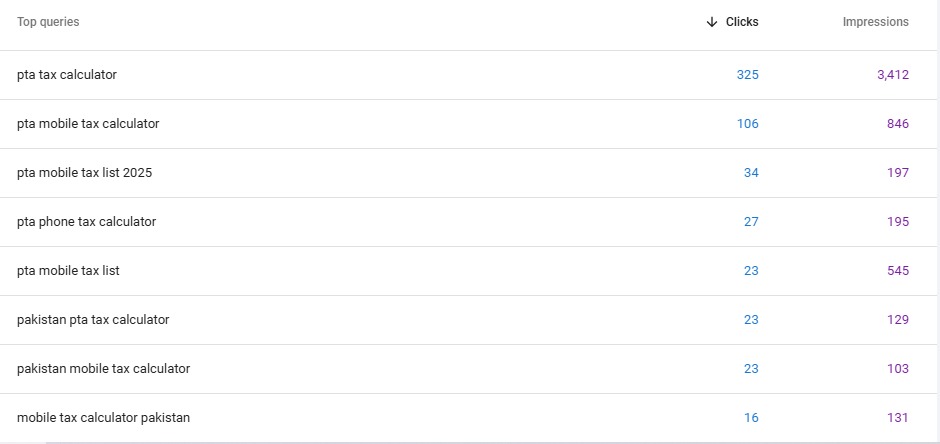Select the 'pakistan mobile tax calculator' query
940x444 pixels.
point(103,369)
